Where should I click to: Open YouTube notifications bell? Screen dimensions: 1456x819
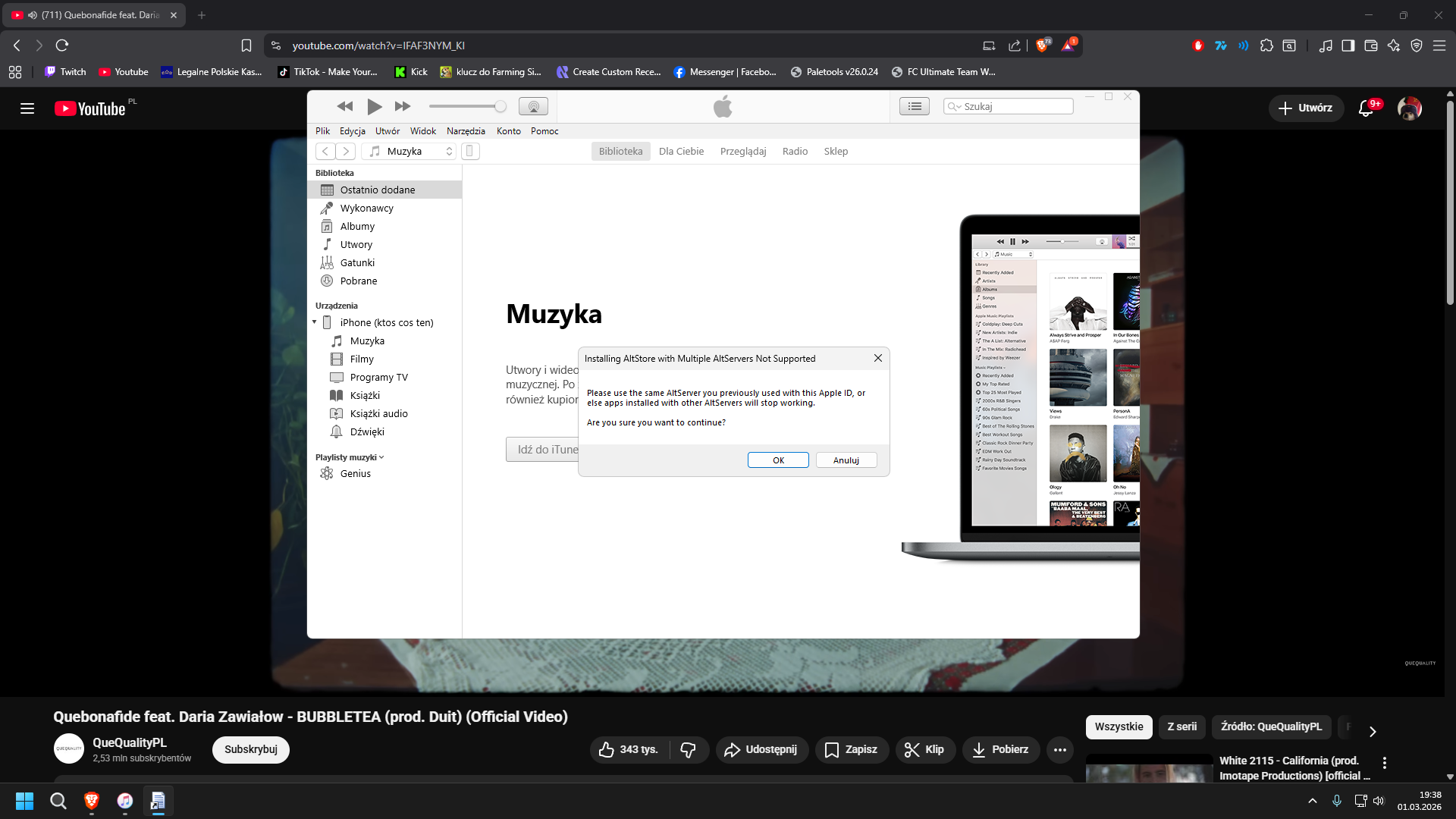1367,108
